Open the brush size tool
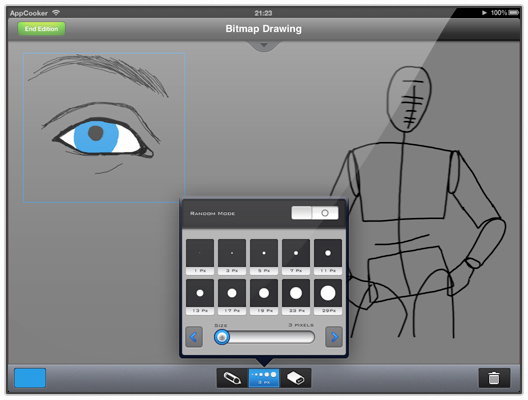This screenshot has width=528, height=400. pyautogui.click(x=264, y=378)
